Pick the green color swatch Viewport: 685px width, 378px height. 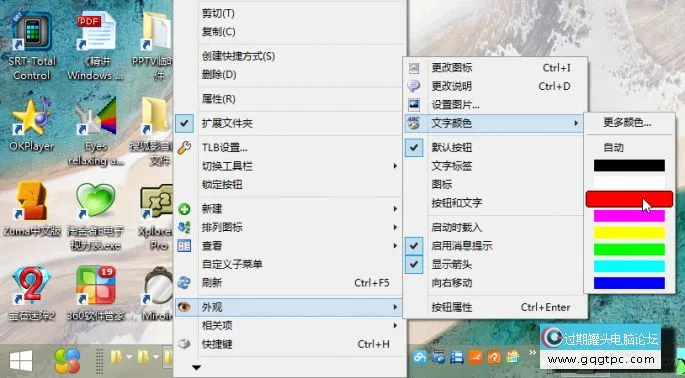(629, 250)
